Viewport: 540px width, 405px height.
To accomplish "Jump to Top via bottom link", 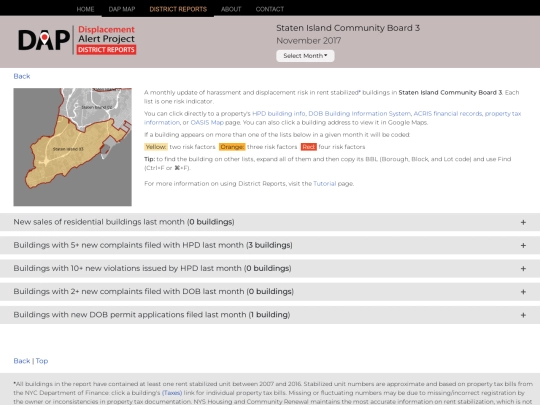I will [x=42, y=361].
